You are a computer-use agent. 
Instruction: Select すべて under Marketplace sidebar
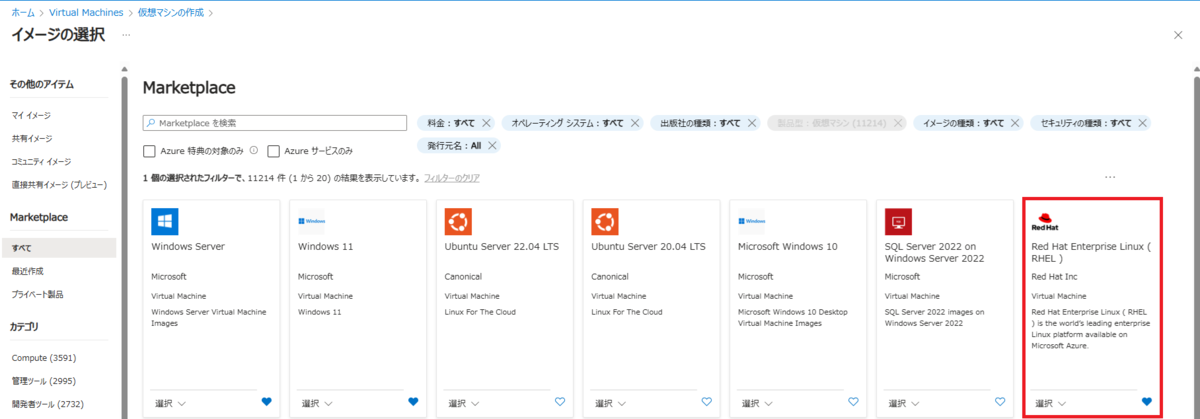point(60,247)
